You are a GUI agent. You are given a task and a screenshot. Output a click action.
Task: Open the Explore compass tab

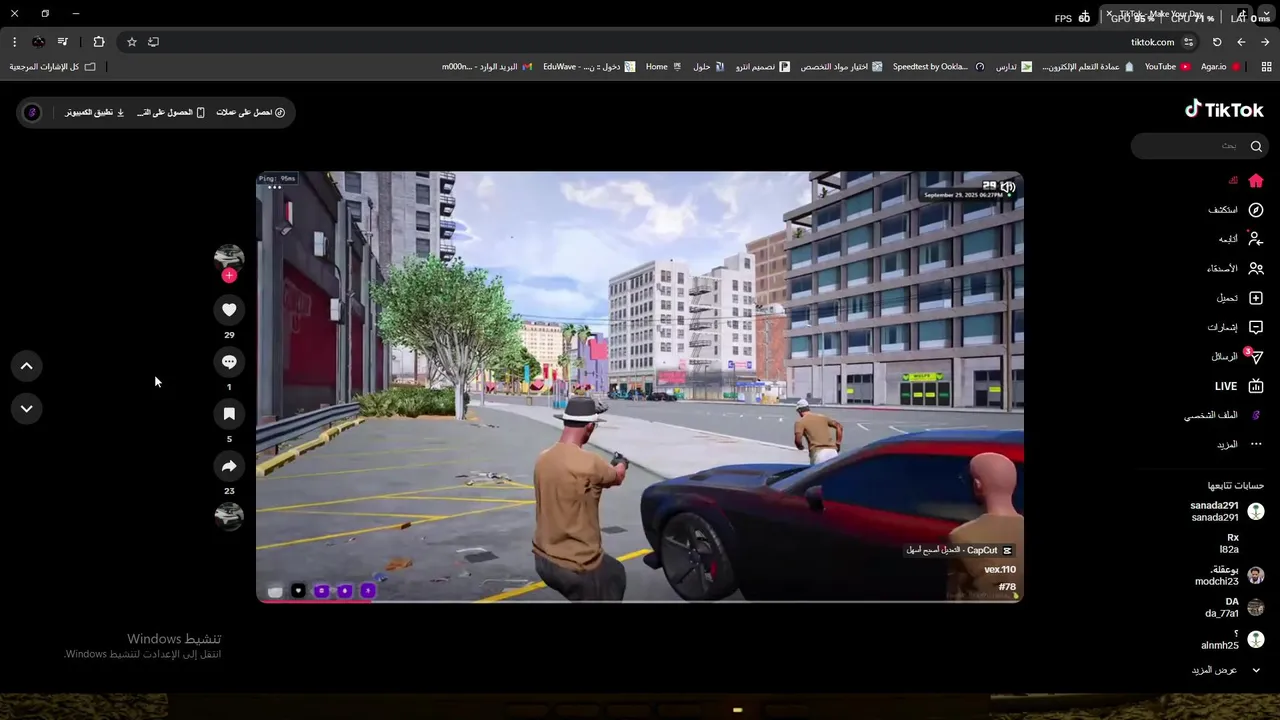click(x=1236, y=210)
